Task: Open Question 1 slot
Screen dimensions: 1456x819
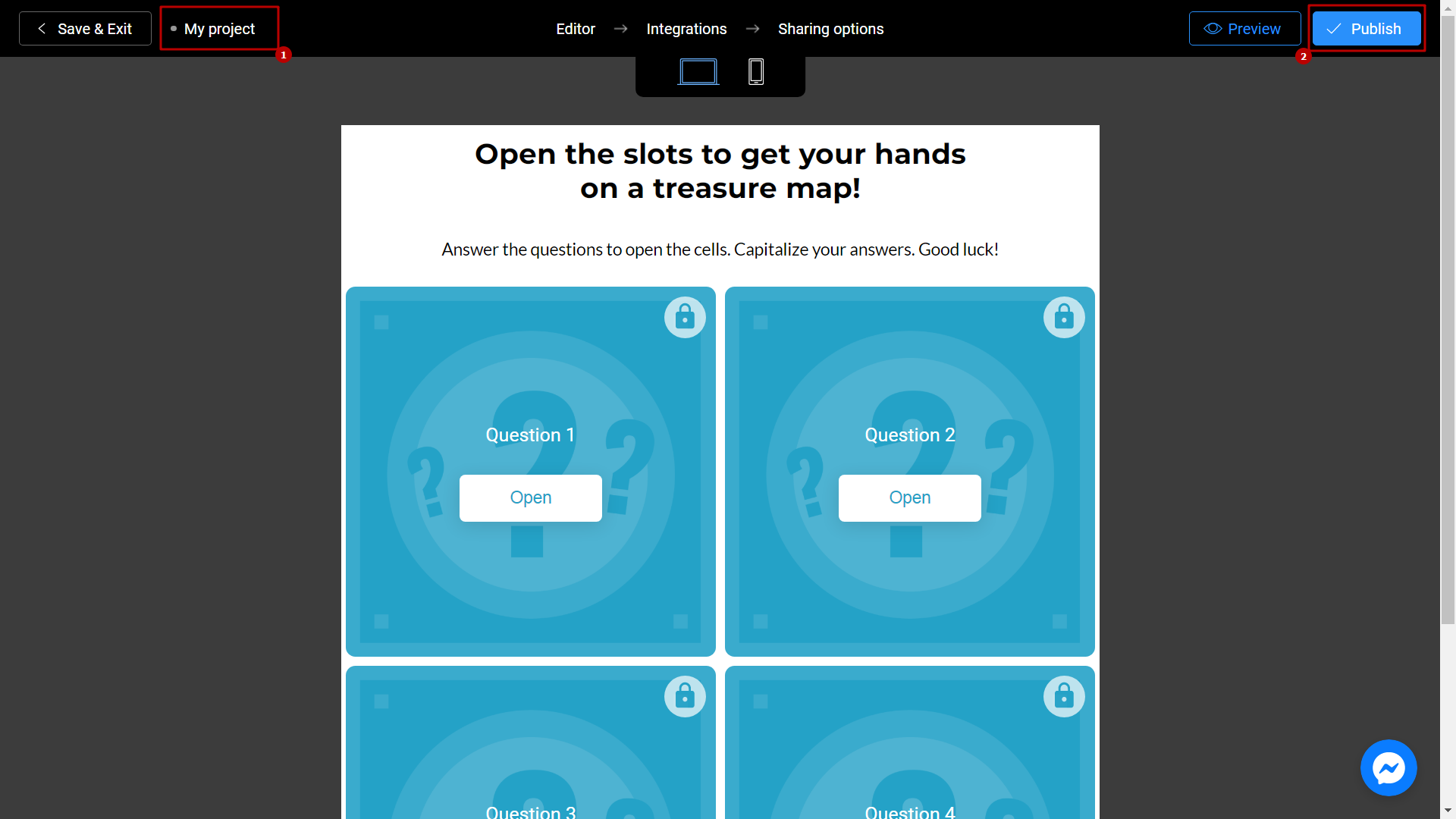Action: [x=530, y=497]
